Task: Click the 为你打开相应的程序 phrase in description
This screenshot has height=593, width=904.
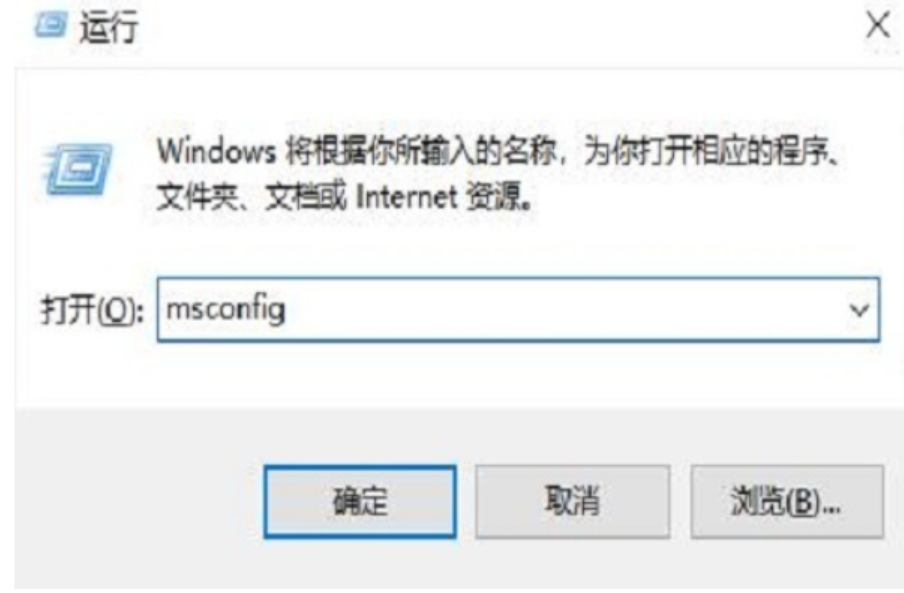Action: 707,152
